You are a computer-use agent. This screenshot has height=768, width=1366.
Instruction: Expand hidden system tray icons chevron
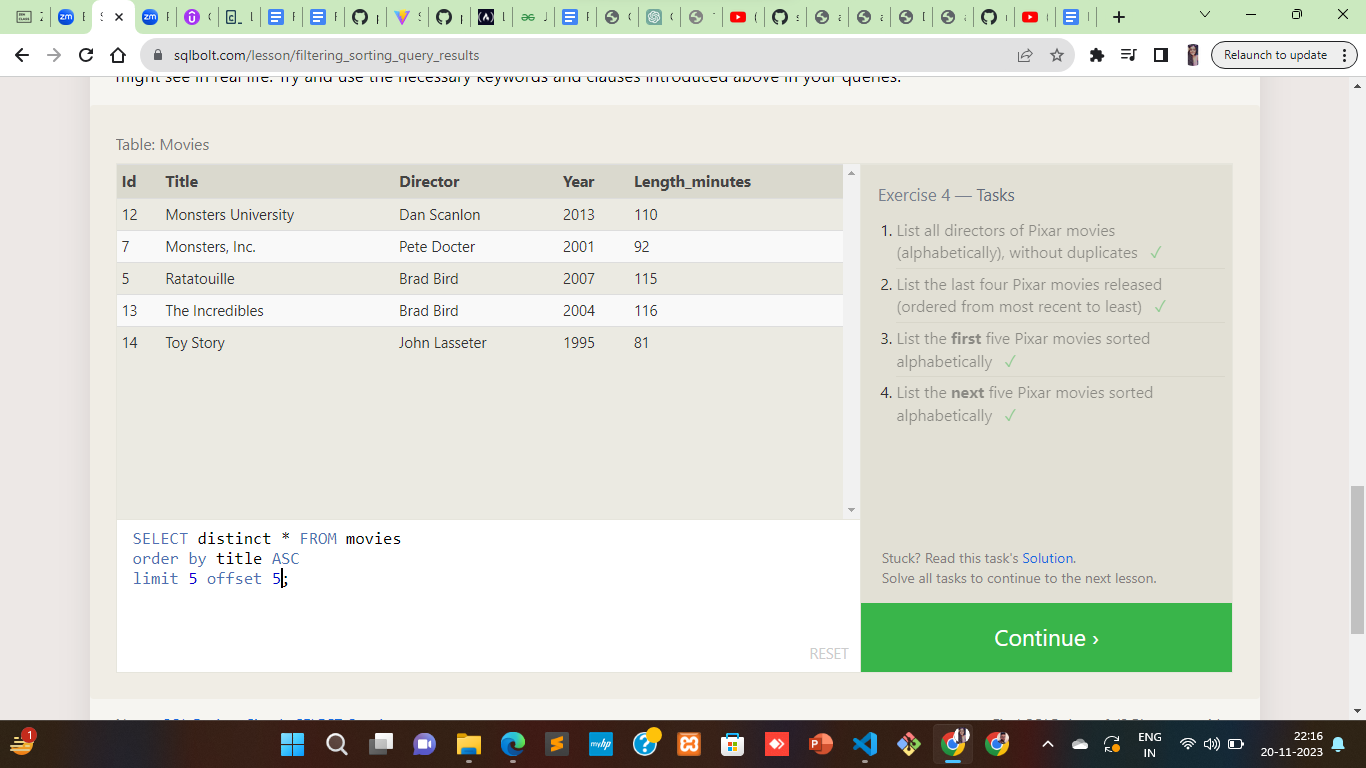pos(1047,745)
